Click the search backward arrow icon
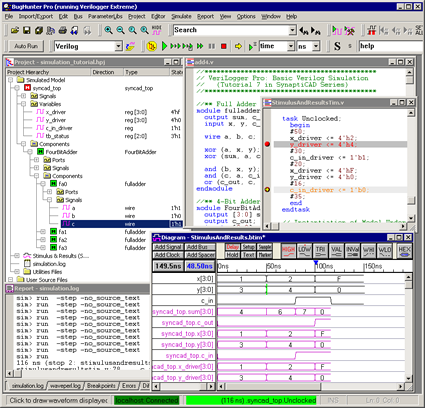425x408 pixels. point(303,31)
